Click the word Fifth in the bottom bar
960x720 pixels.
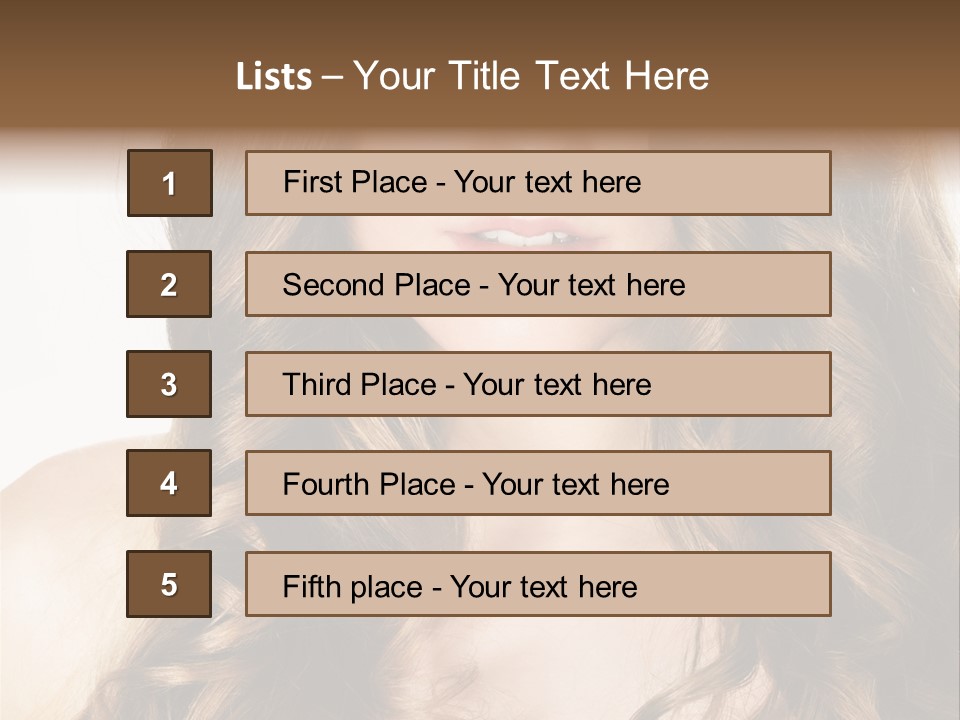(310, 586)
